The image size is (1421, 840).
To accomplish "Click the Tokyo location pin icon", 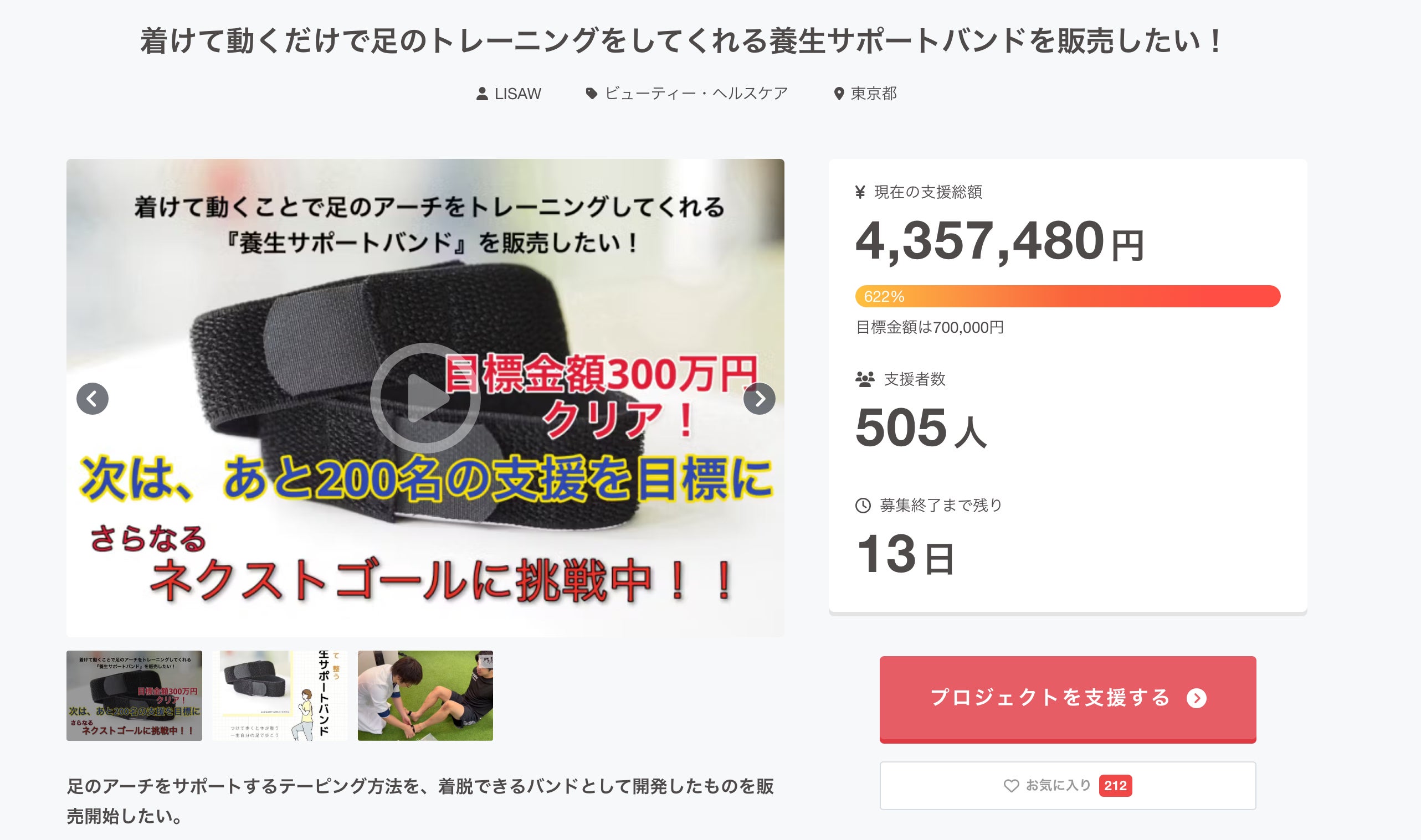I will [838, 94].
